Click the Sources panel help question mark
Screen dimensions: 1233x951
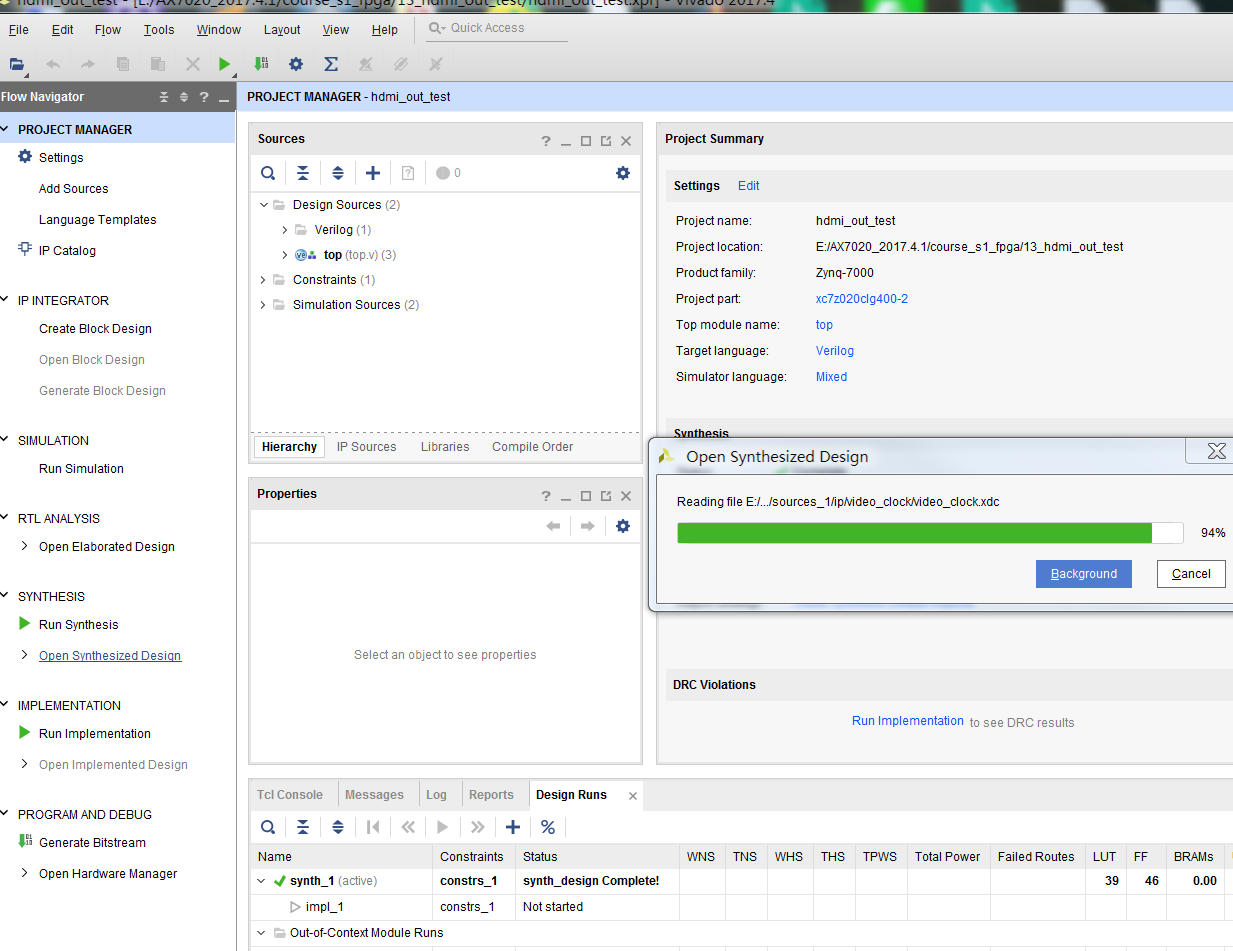pos(546,141)
